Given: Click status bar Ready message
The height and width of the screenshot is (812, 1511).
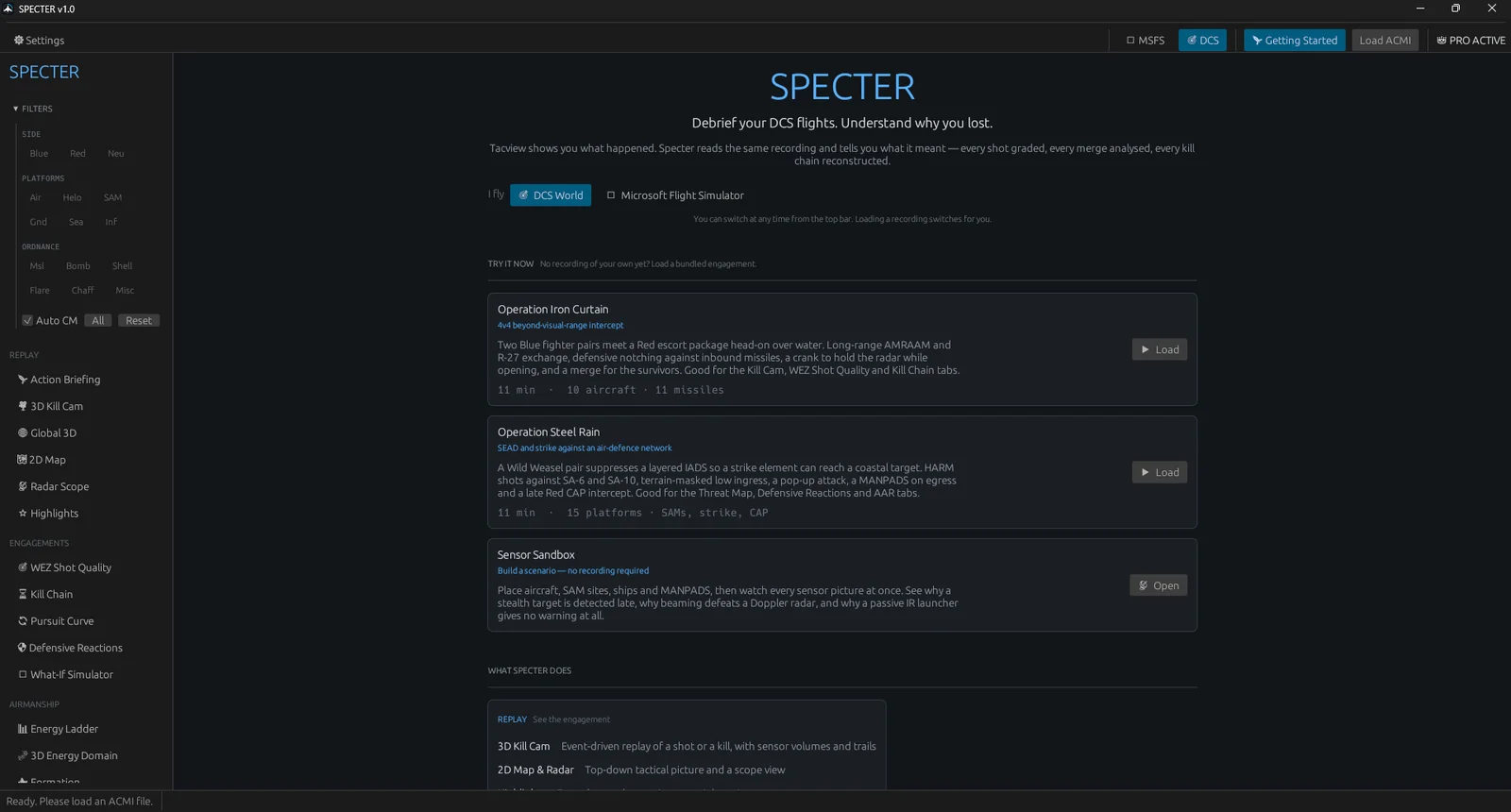Looking at the screenshot, I should tap(79, 802).
